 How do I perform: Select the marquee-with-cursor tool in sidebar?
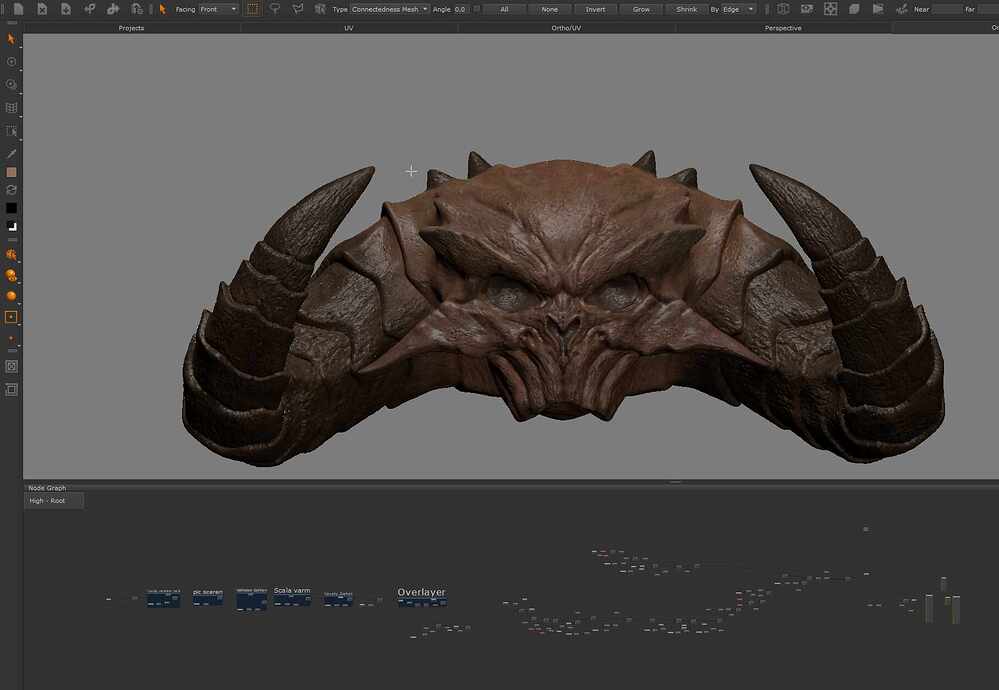[x=11, y=131]
